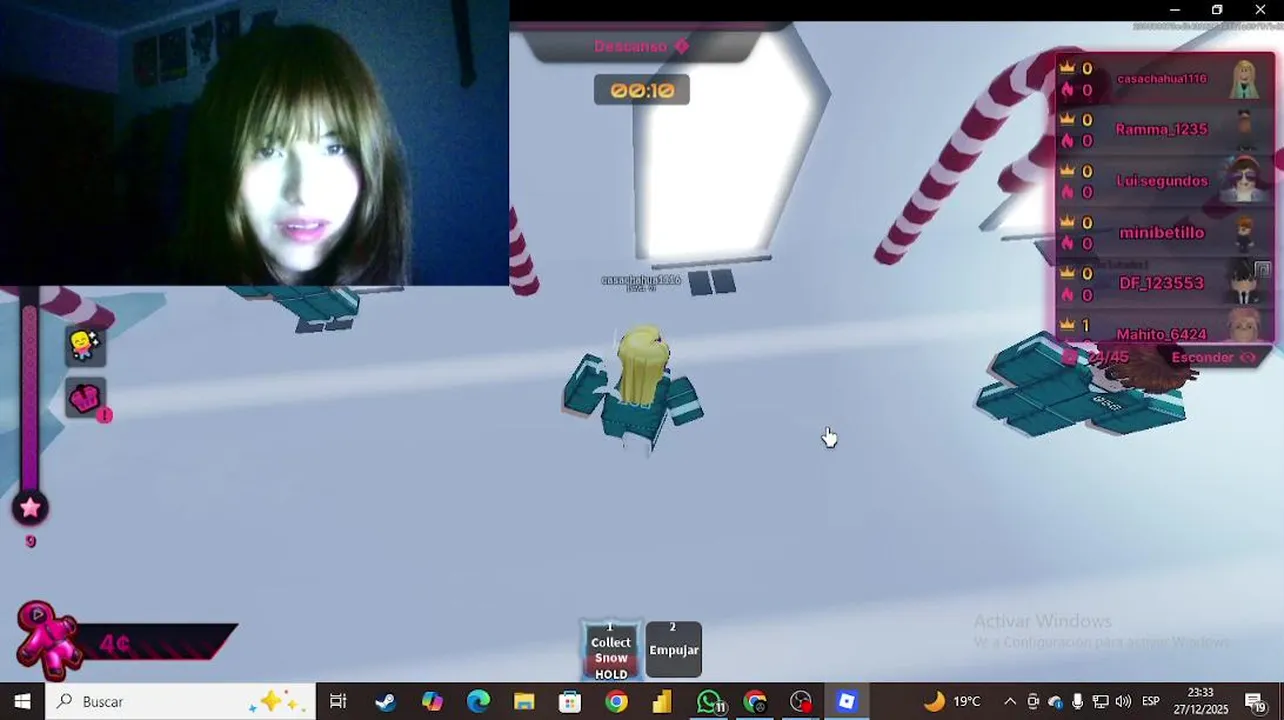Image resolution: width=1284 pixels, height=720 pixels.
Task: Open Microsoft Edge from the taskbar
Action: (478, 701)
